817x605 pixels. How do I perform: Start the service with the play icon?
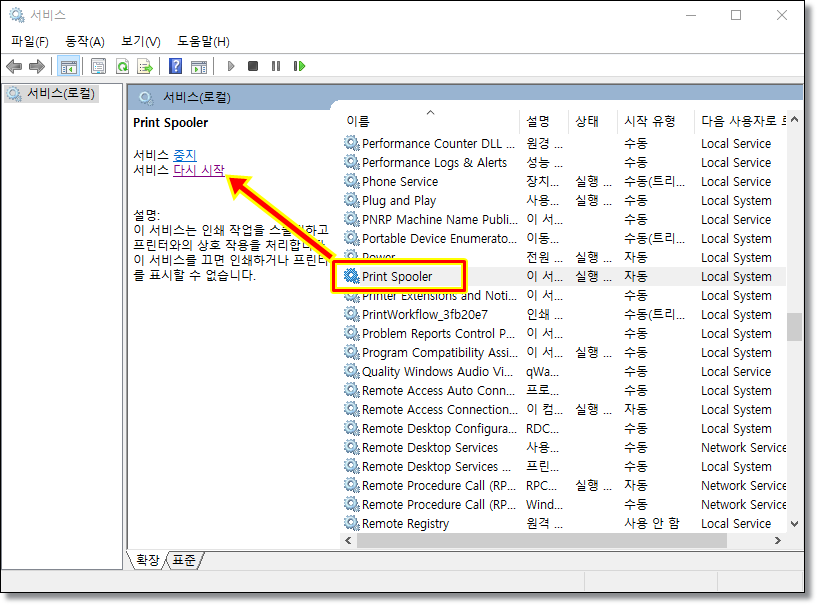[231, 66]
